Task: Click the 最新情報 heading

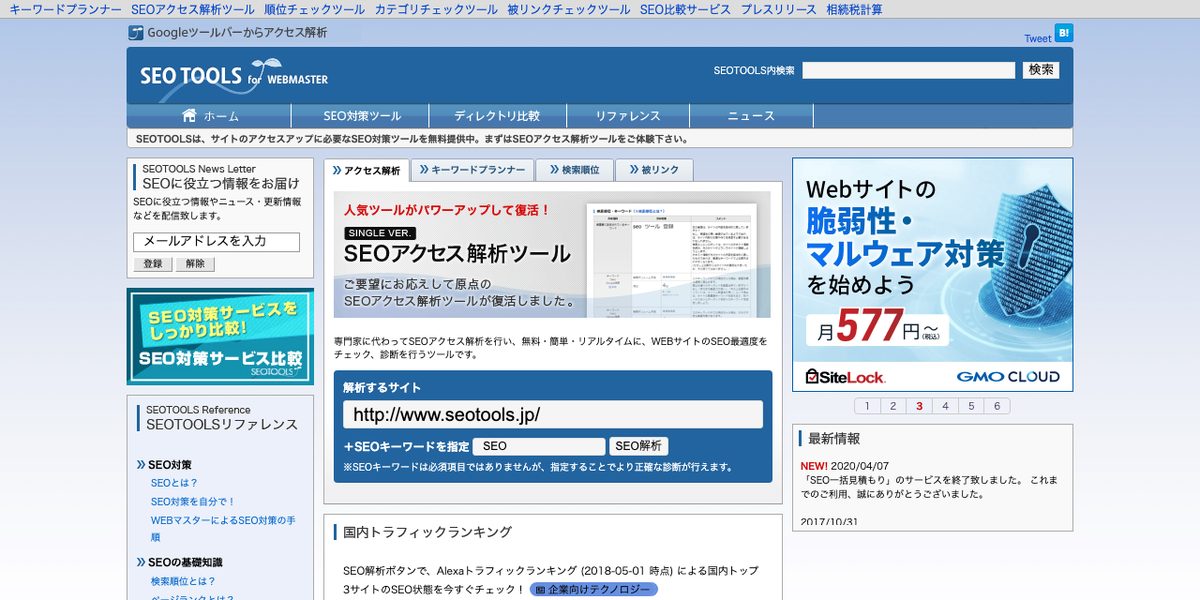Action: pos(834,438)
